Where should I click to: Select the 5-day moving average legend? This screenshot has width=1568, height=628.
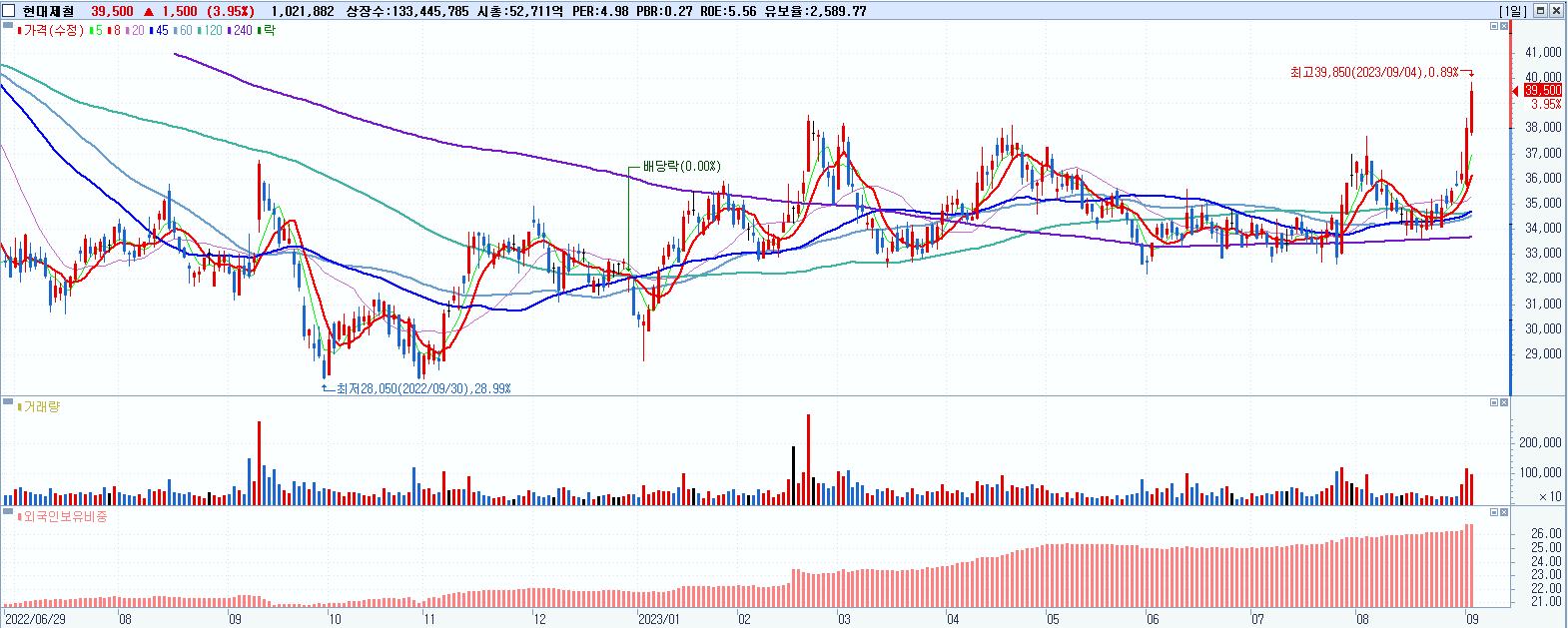click(x=96, y=31)
